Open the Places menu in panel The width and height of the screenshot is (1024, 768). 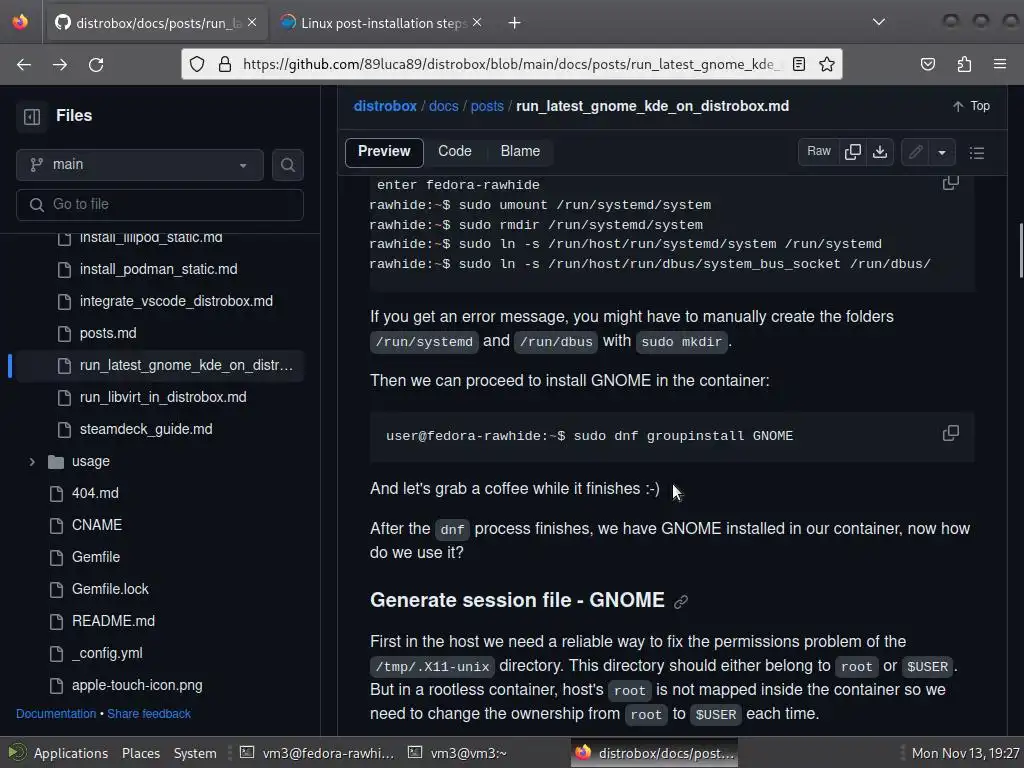(x=140, y=753)
